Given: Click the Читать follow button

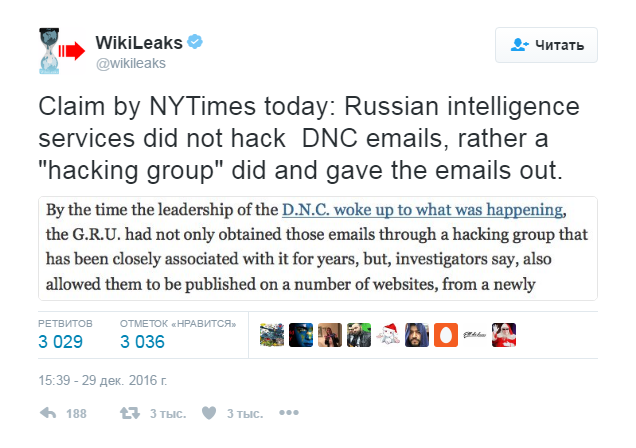Looking at the screenshot, I should coord(546,44).
